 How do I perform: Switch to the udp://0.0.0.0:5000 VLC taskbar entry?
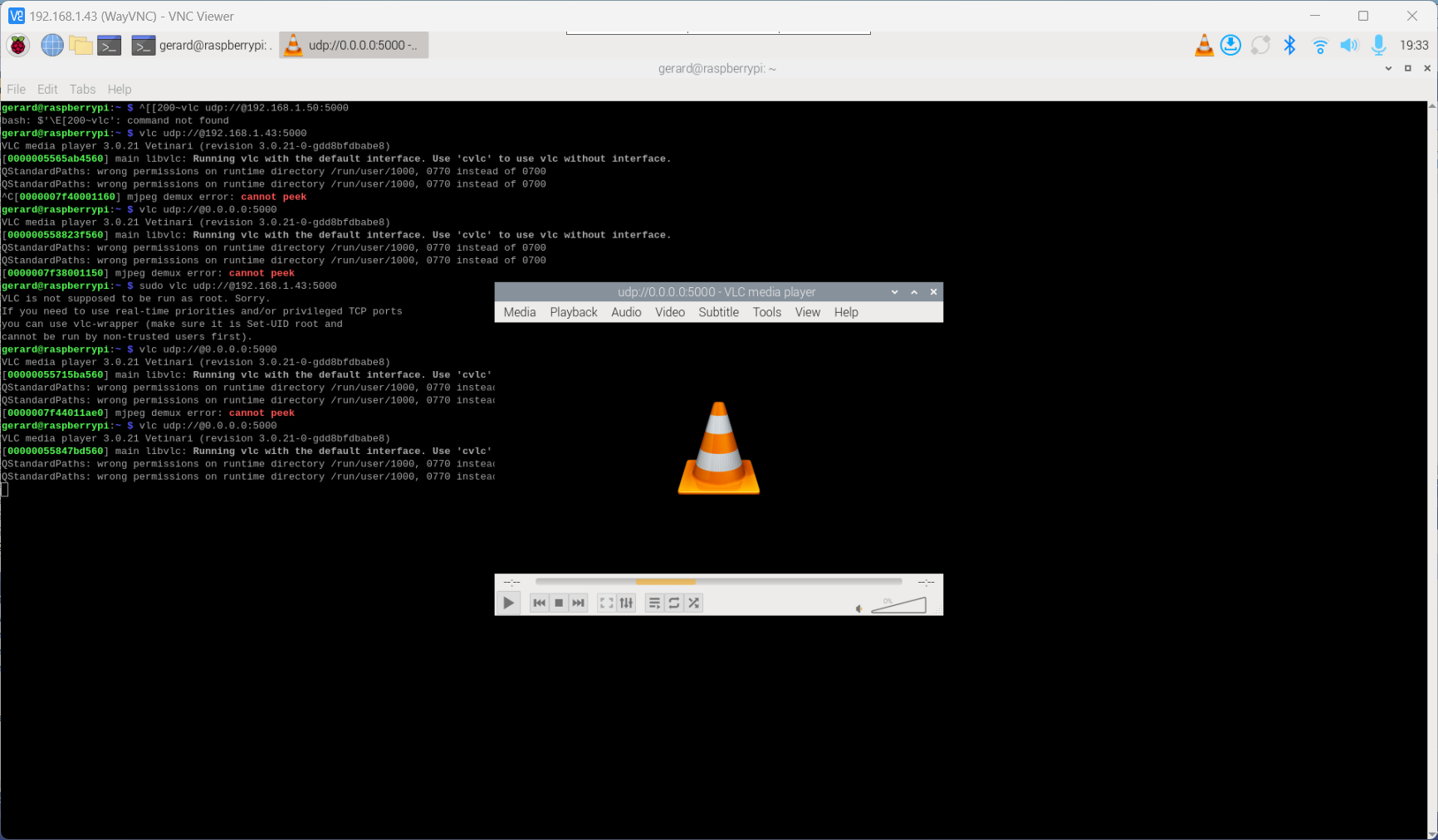[x=354, y=45]
